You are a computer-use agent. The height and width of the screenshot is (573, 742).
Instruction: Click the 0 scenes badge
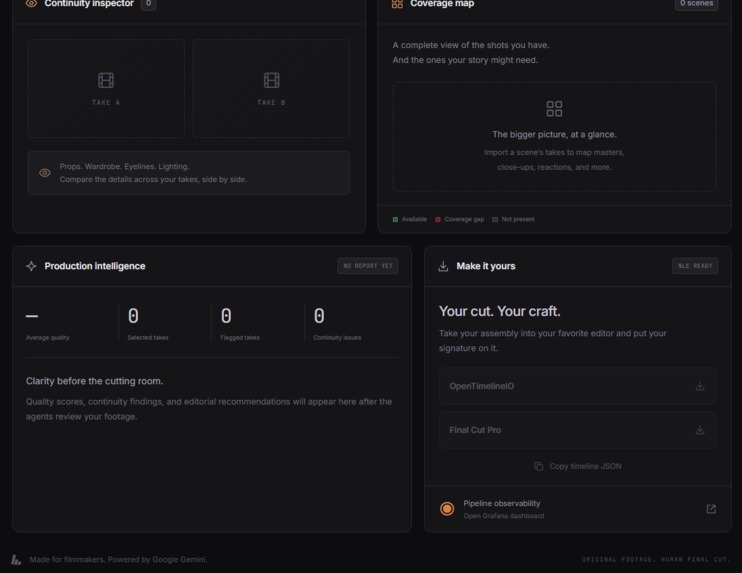tap(696, 4)
